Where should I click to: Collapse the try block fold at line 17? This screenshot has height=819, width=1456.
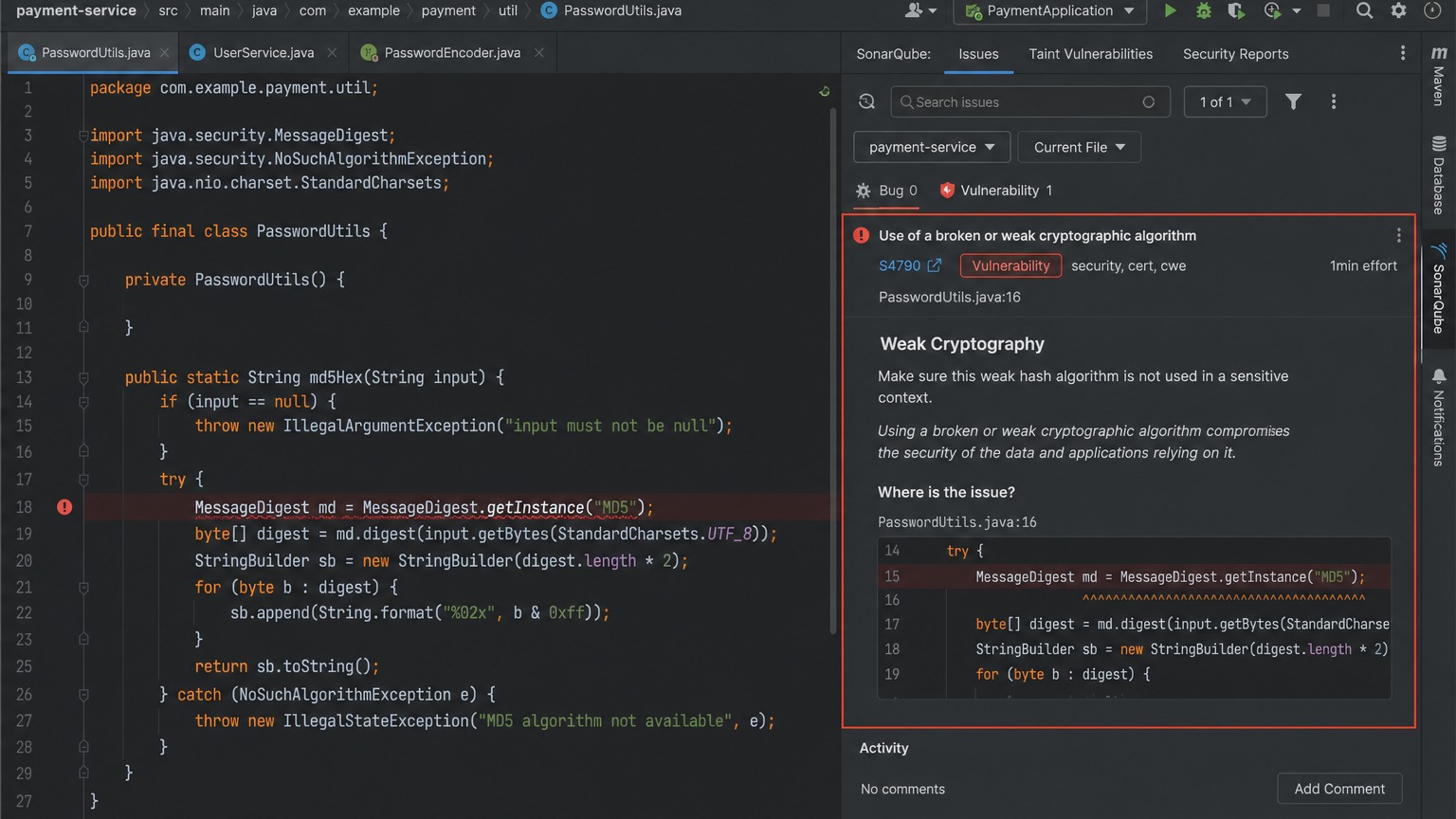tap(83, 480)
